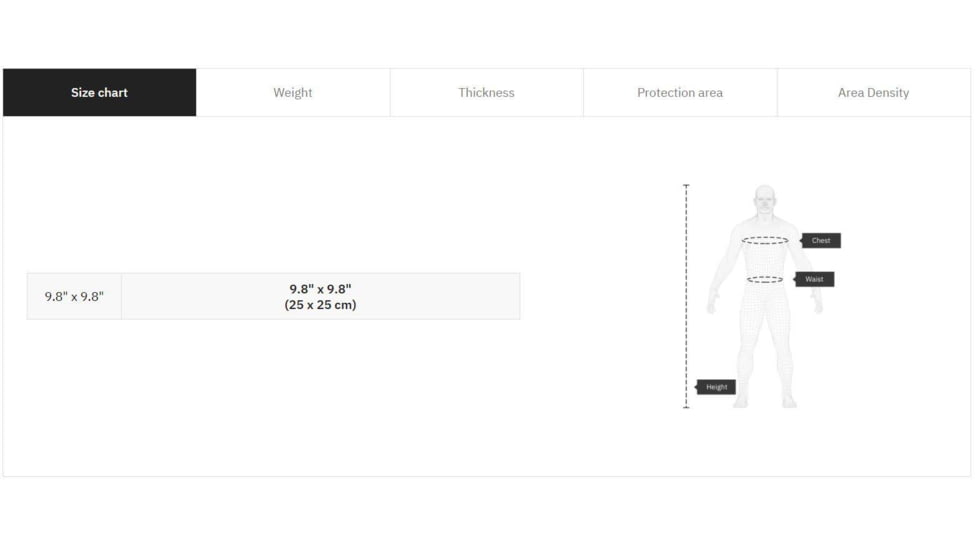Viewport: 978px width, 550px height.
Task: Select the 9.8" x 9.8" row header cell
Action: click(74, 297)
